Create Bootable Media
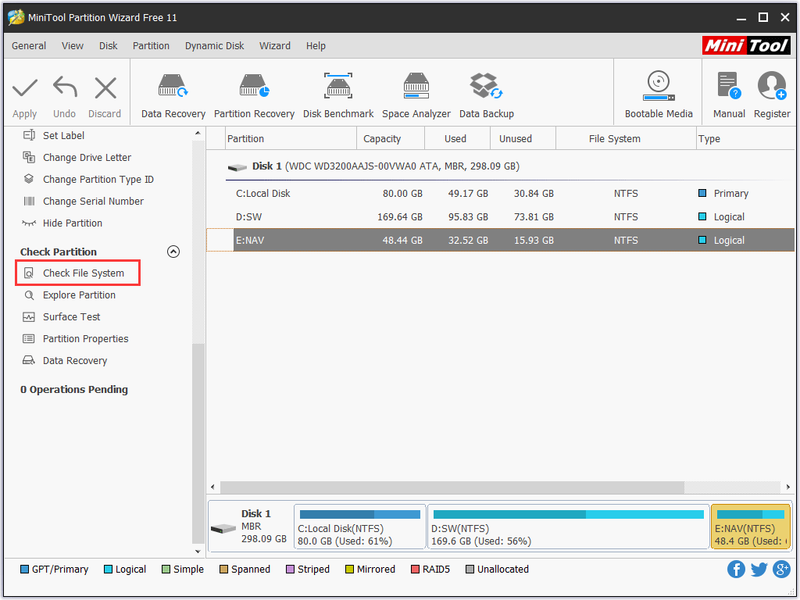The height and width of the screenshot is (600, 800). coord(658,95)
